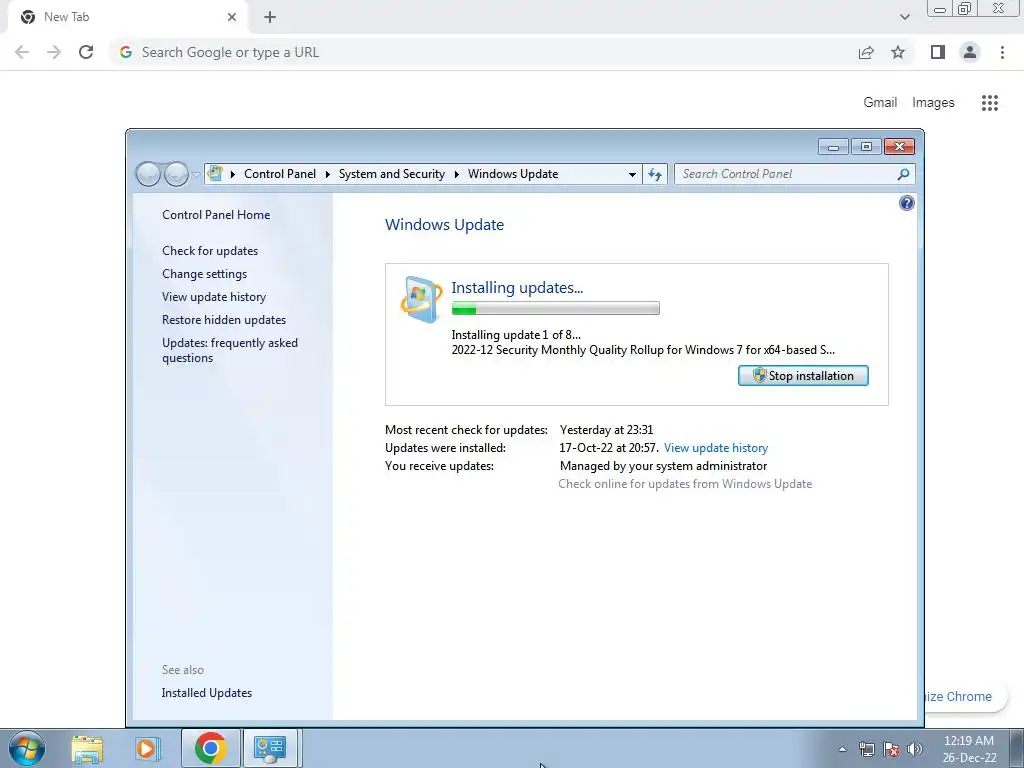Viewport: 1024px width, 768px height.
Task: Click the Installing updates heading
Action: point(517,287)
